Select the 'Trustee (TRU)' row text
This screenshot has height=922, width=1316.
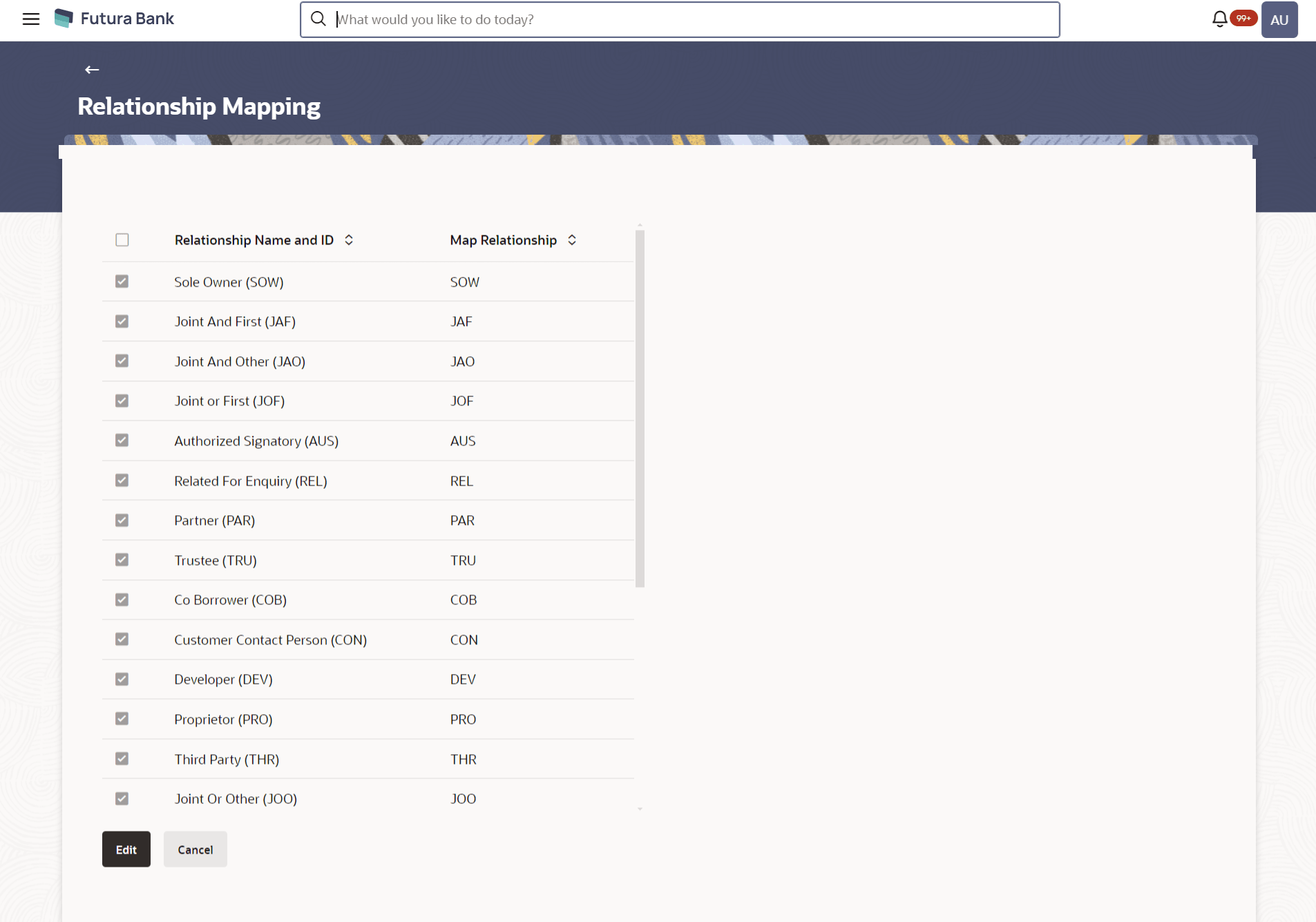point(216,560)
